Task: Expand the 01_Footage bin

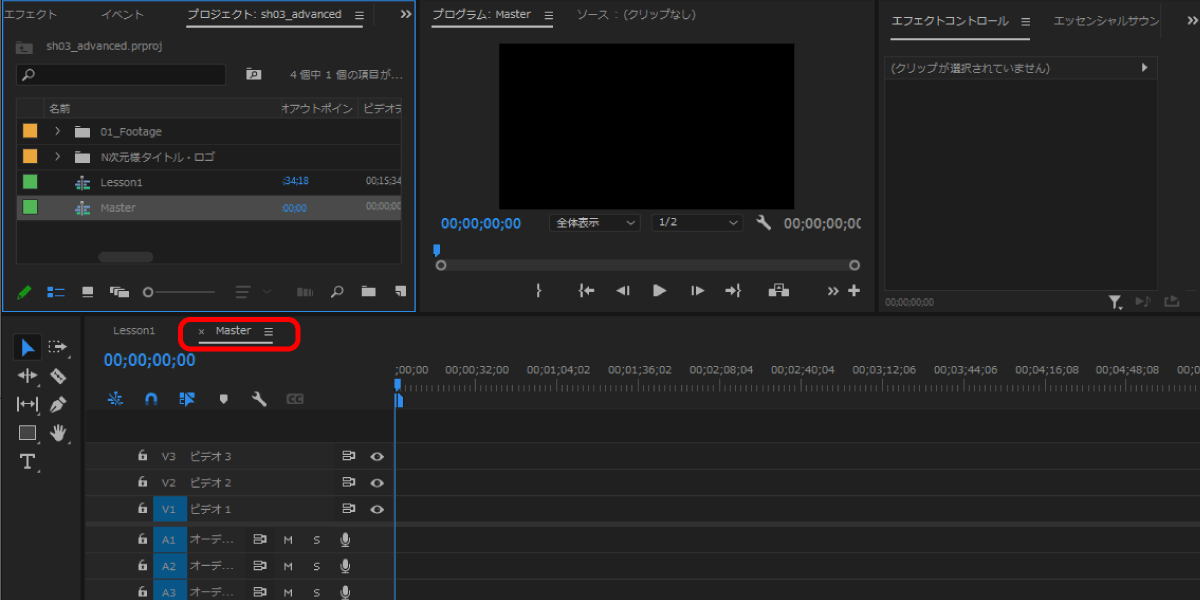Action: pyautogui.click(x=57, y=131)
